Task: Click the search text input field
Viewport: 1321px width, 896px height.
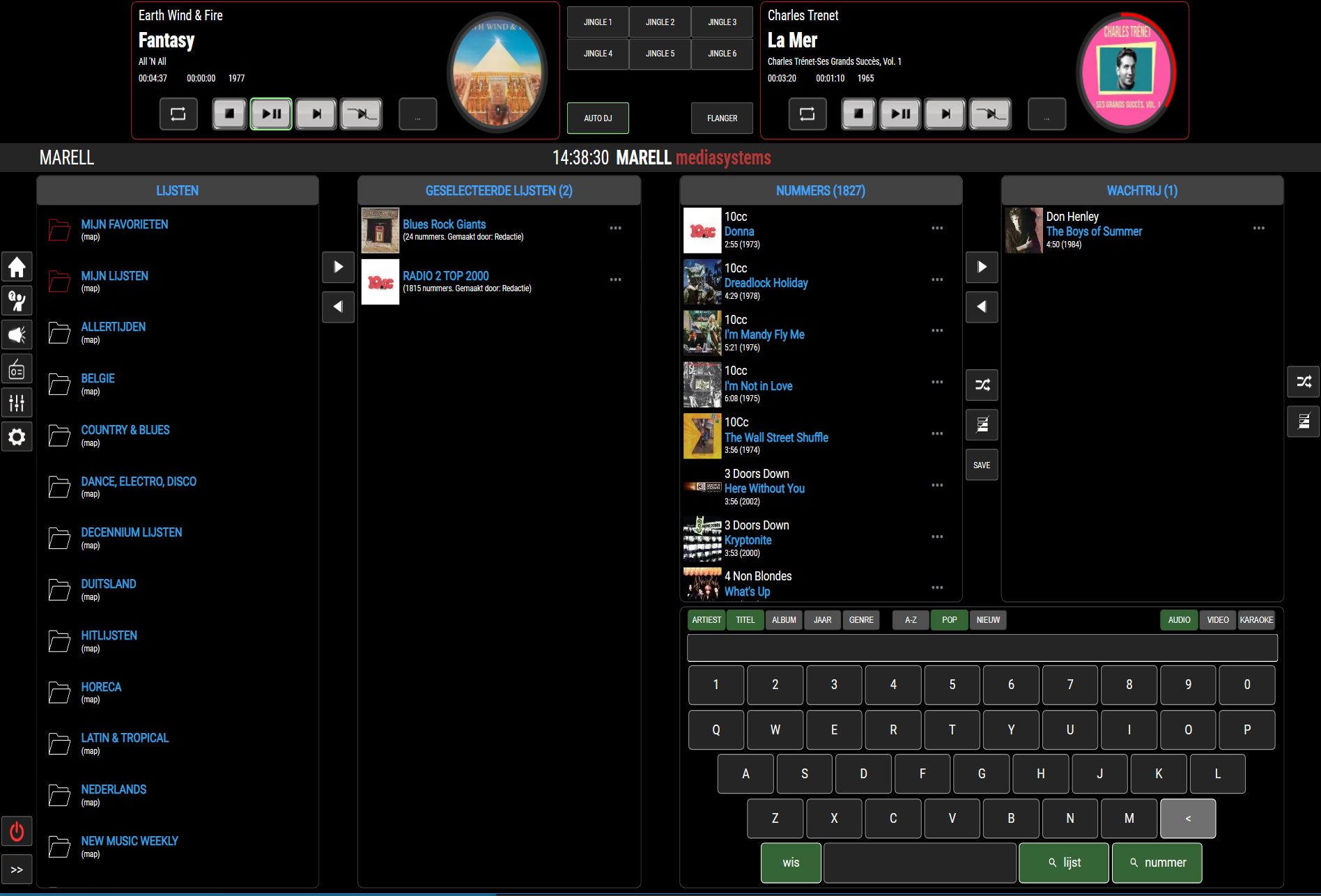Action: [x=982, y=648]
